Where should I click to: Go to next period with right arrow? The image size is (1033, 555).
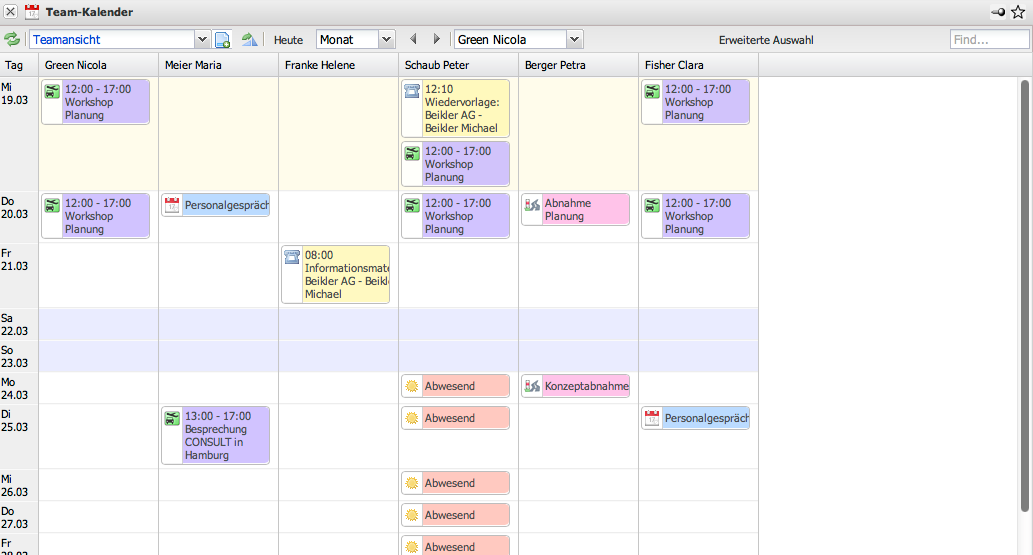click(x=436, y=40)
